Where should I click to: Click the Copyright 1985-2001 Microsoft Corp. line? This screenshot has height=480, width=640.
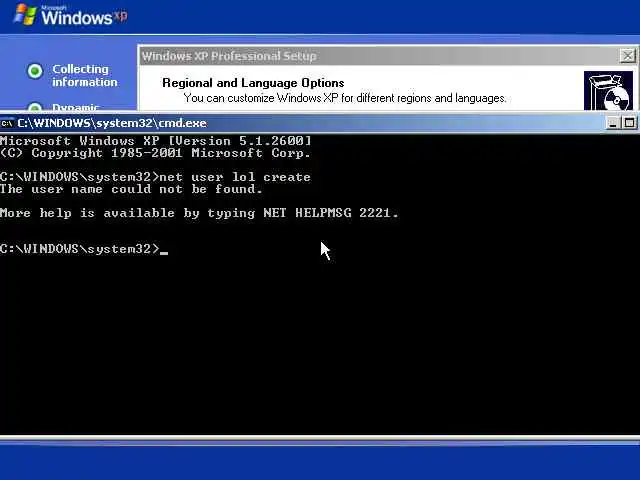[x=155, y=153]
